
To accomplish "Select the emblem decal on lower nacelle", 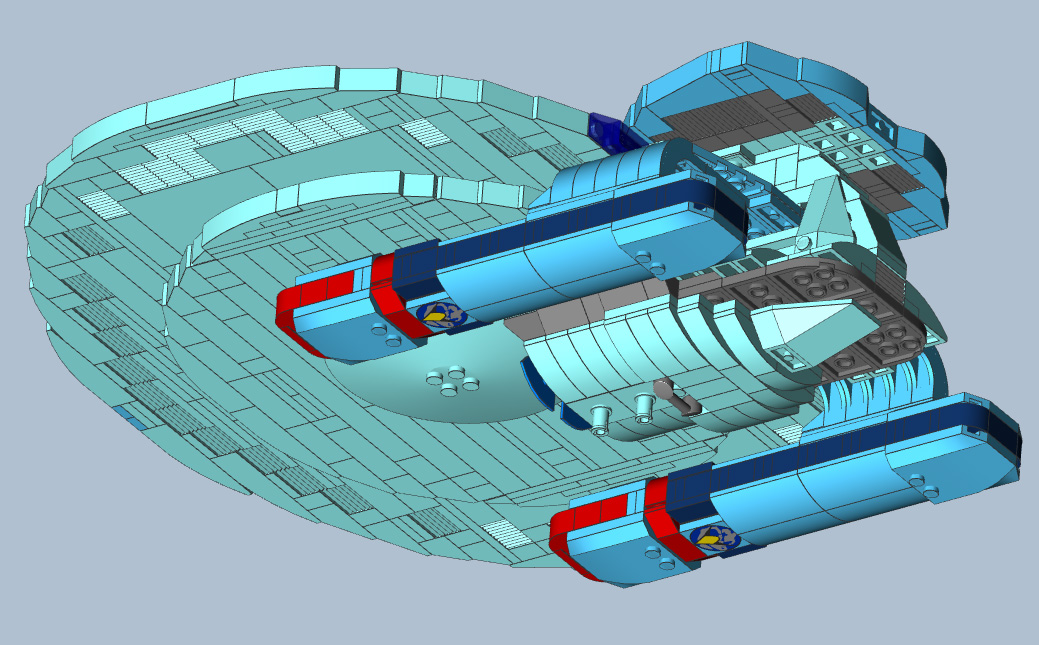I will click(716, 538).
